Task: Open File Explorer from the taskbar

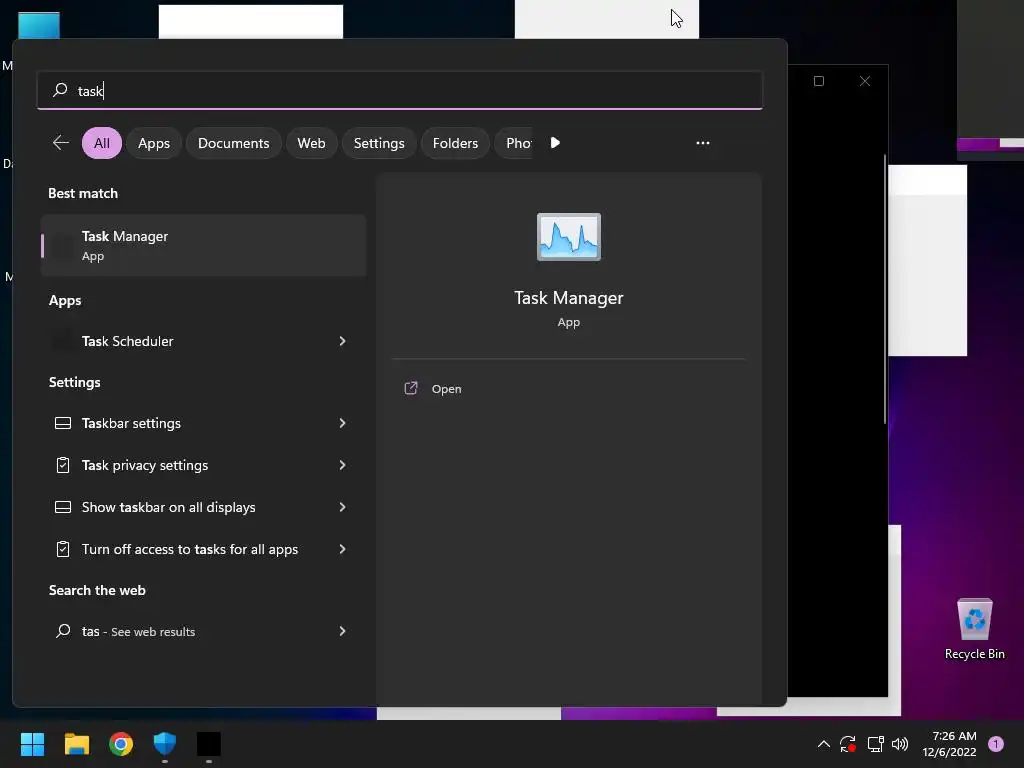Action: [76, 744]
